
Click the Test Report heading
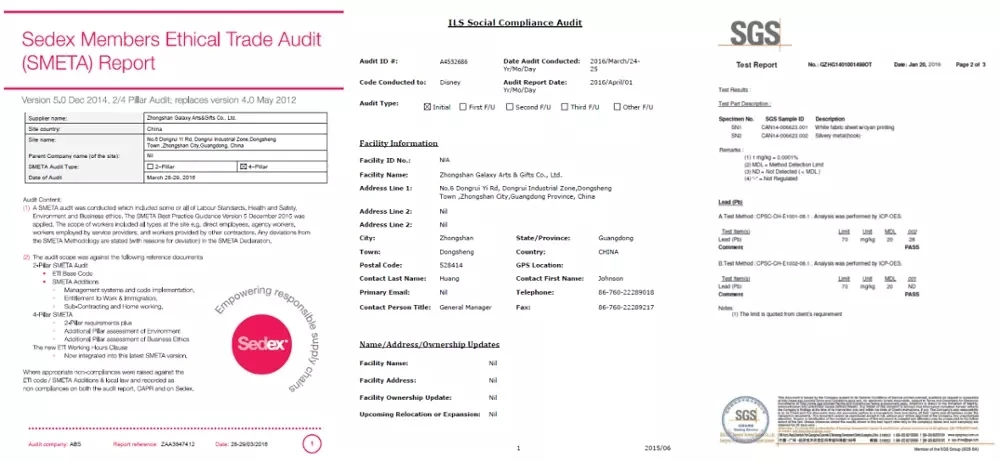(756, 65)
